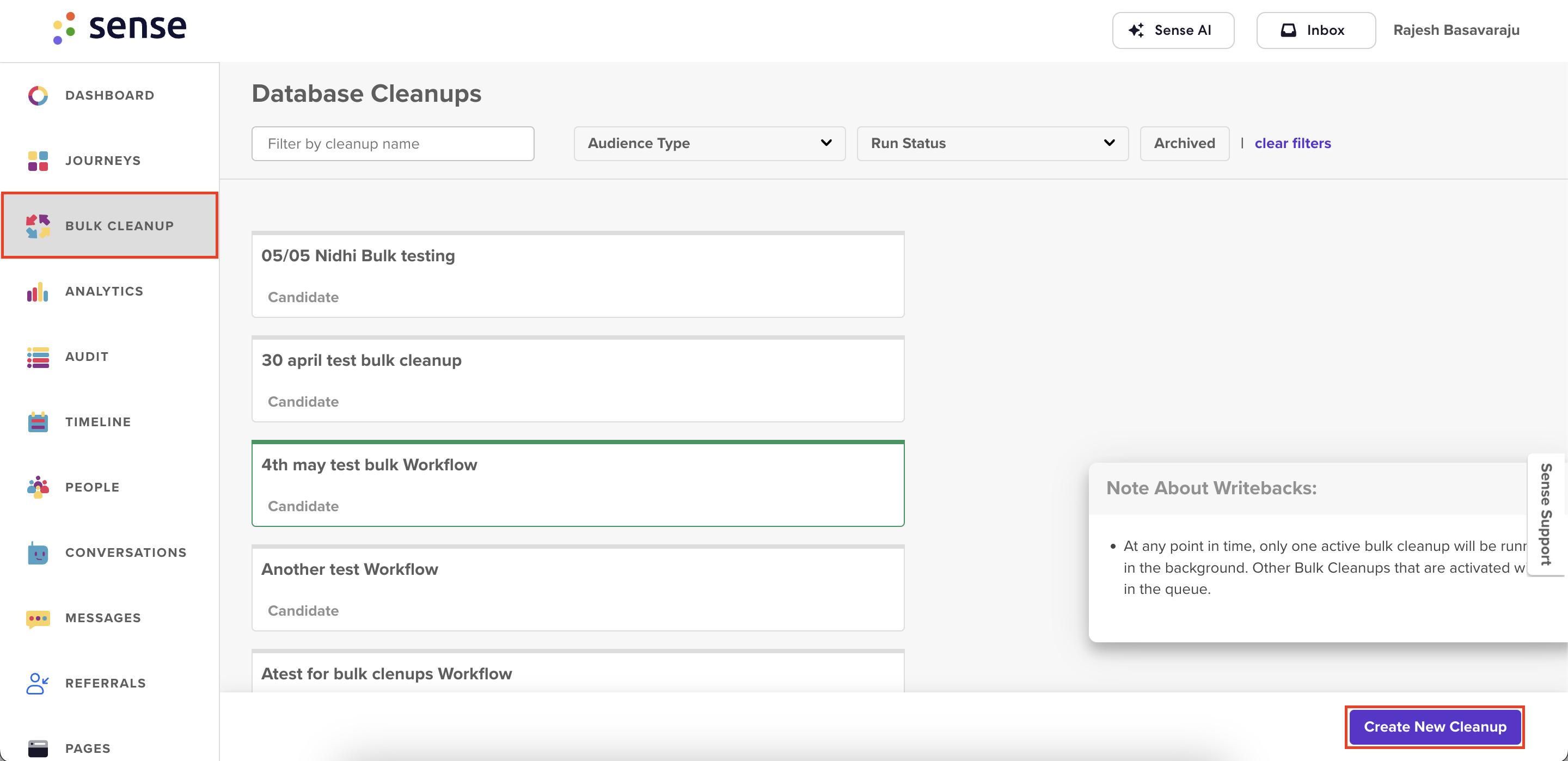1568x761 pixels.
Task: Click the Sense logo
Action: coord(119,28)
